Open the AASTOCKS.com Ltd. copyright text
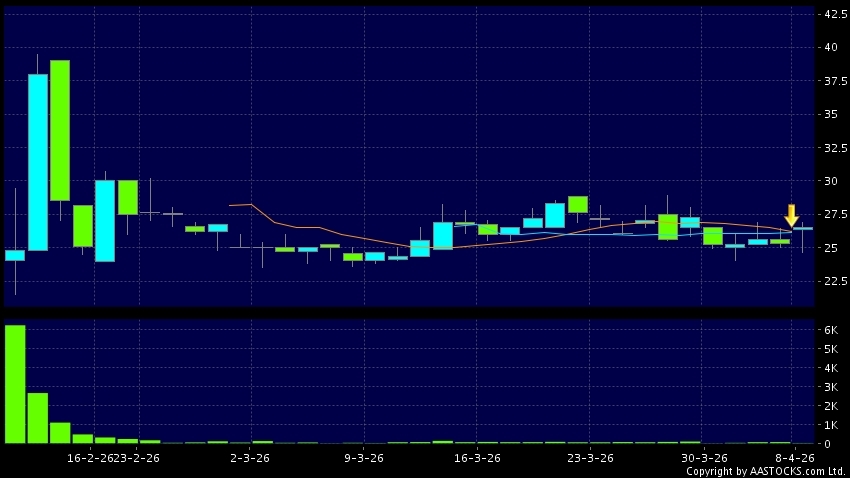This screenshot has width=850, height=478. (765, 471)
